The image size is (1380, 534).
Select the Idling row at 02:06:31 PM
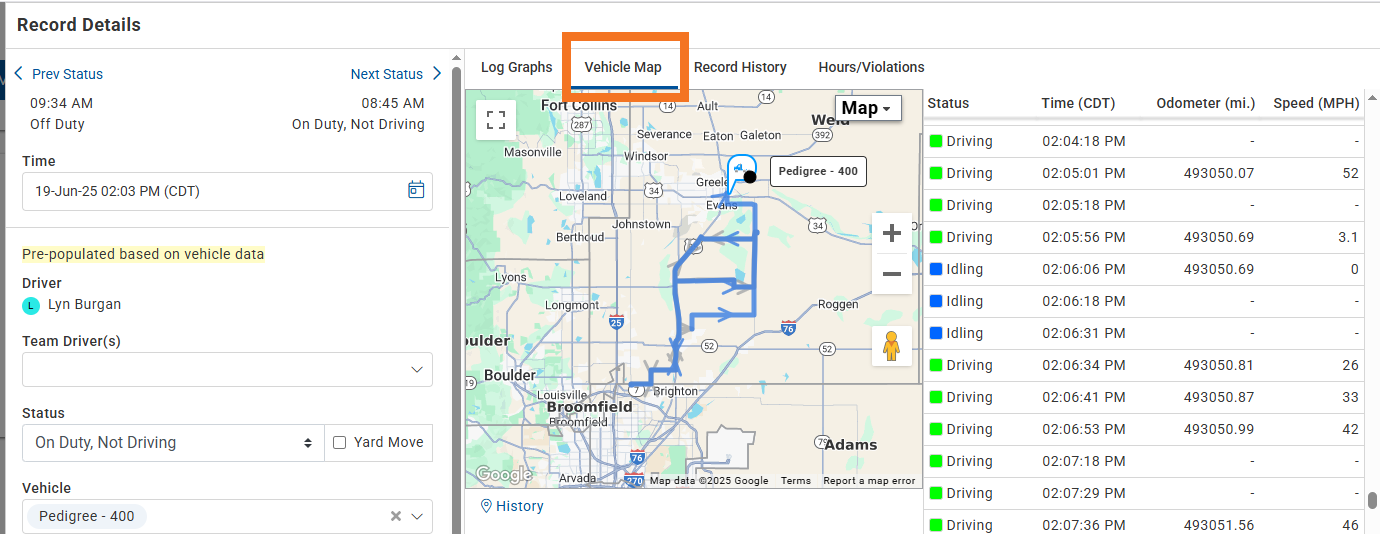pyautogui.click(x=1144, y=333)
